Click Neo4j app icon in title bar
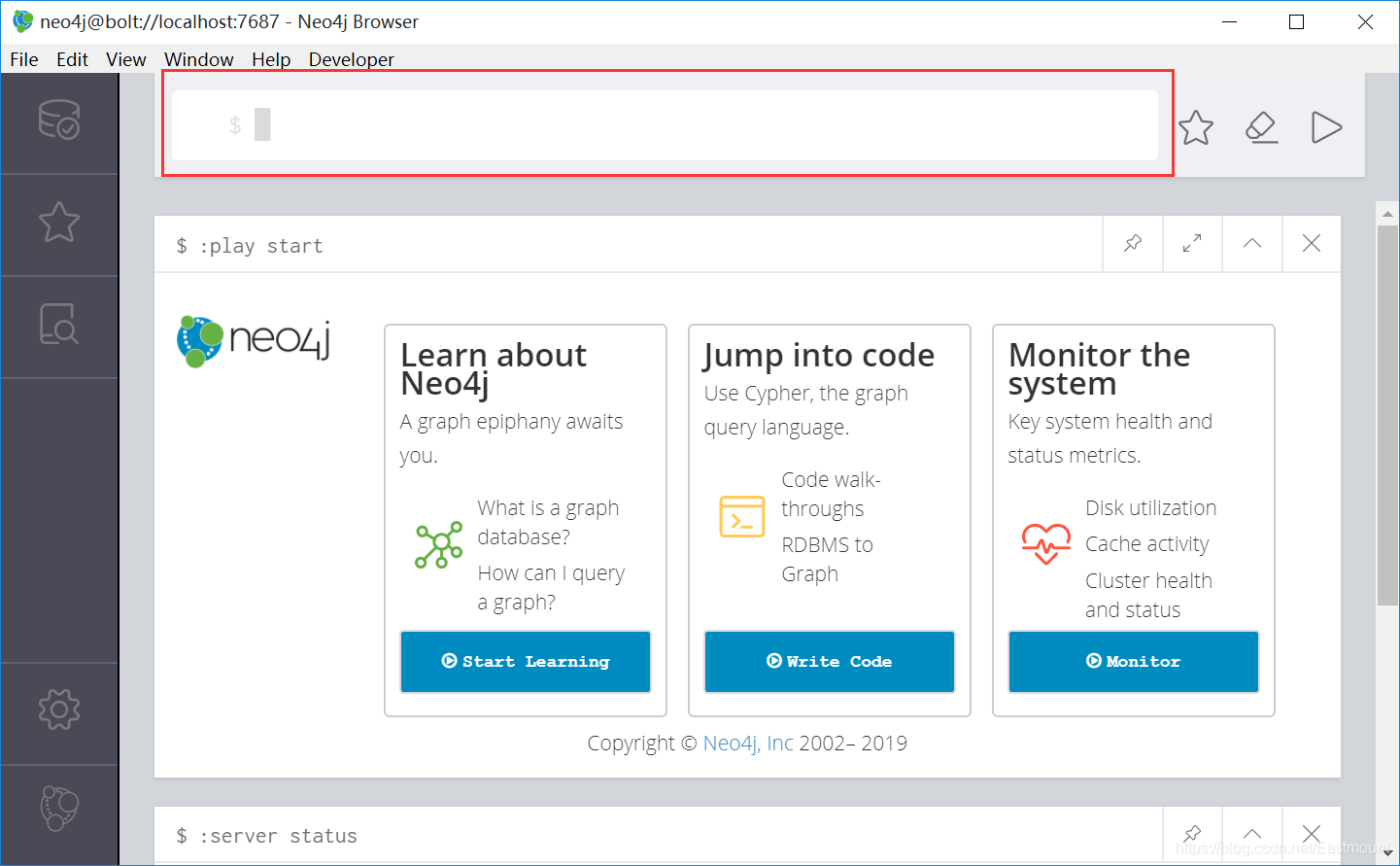 pos(22,21)
